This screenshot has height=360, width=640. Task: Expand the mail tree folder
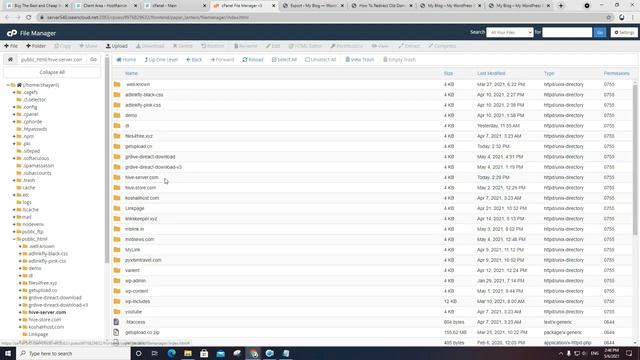tap(14, 217)
